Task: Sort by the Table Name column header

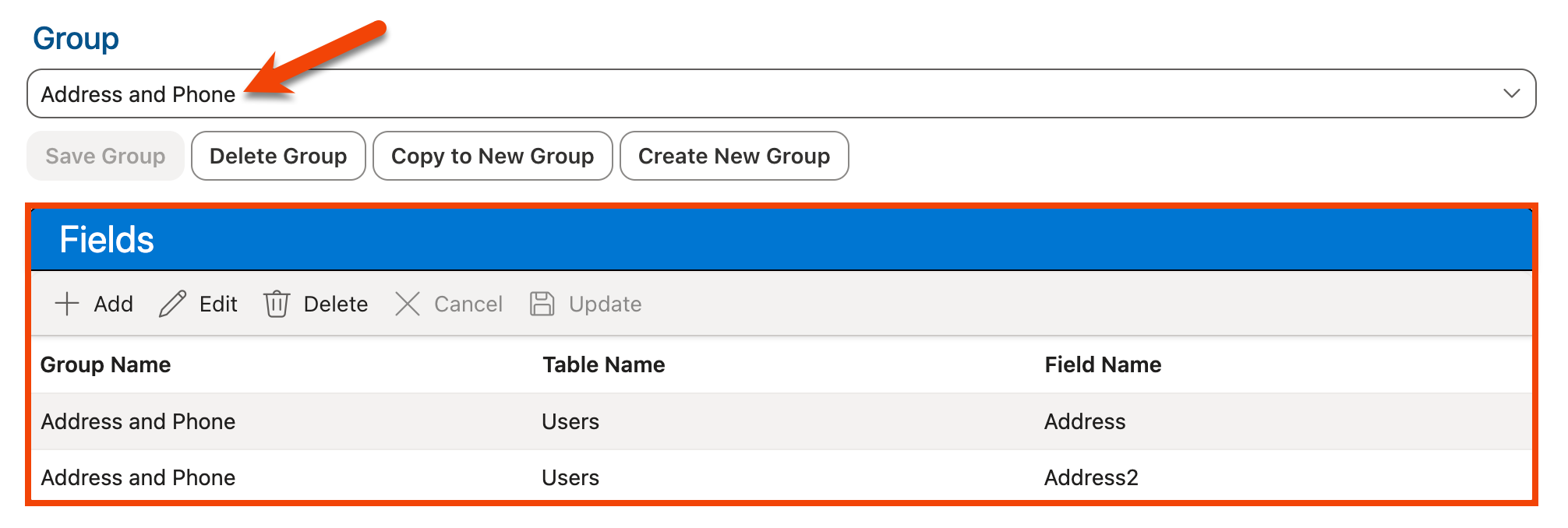Action: 603,364
